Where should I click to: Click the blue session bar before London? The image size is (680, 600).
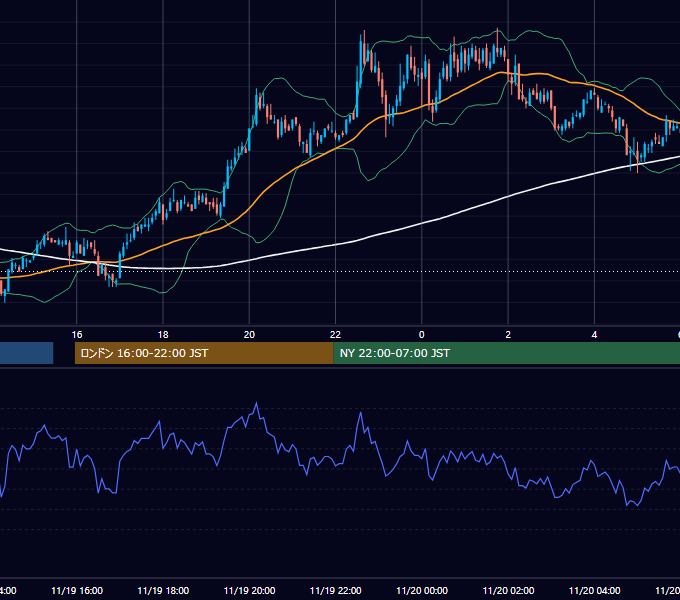pyautogui.click(x=26, y=353)
